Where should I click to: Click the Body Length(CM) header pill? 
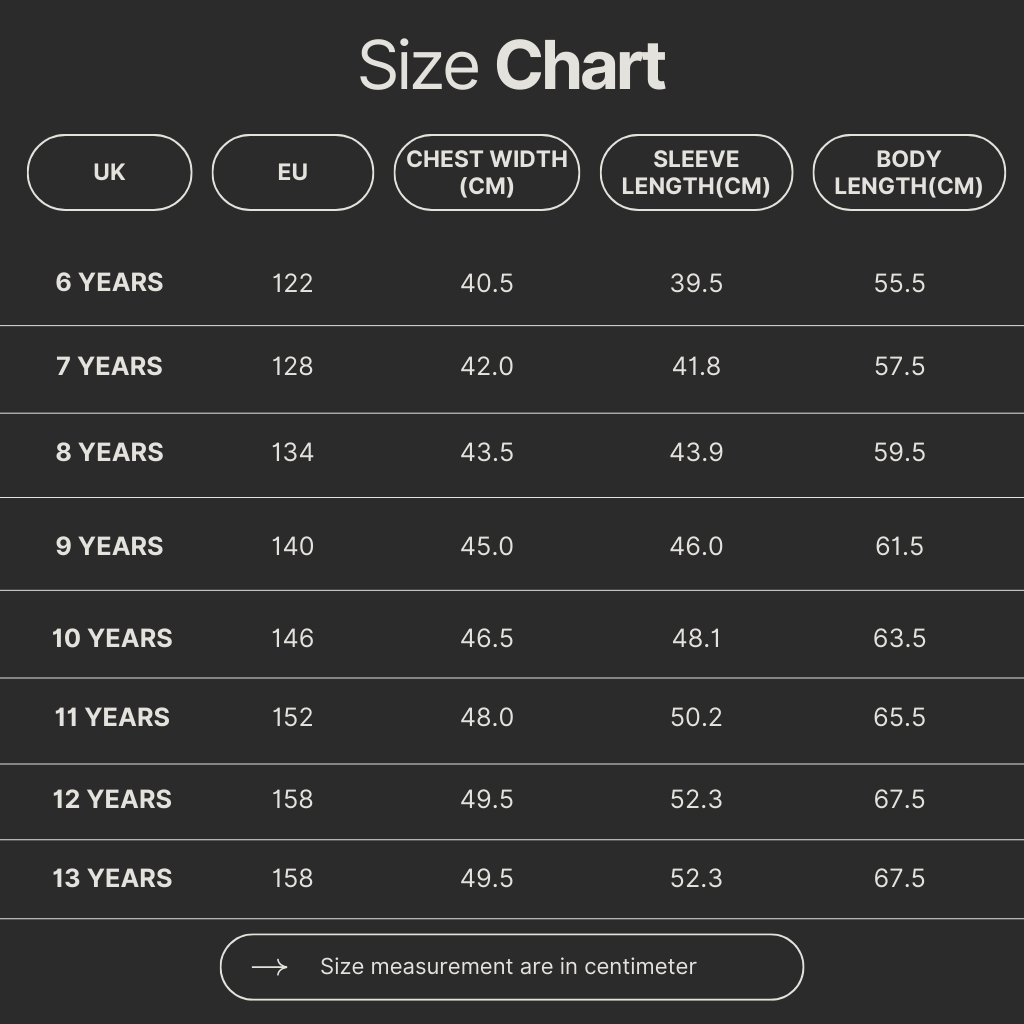click(x=908, y=172)
